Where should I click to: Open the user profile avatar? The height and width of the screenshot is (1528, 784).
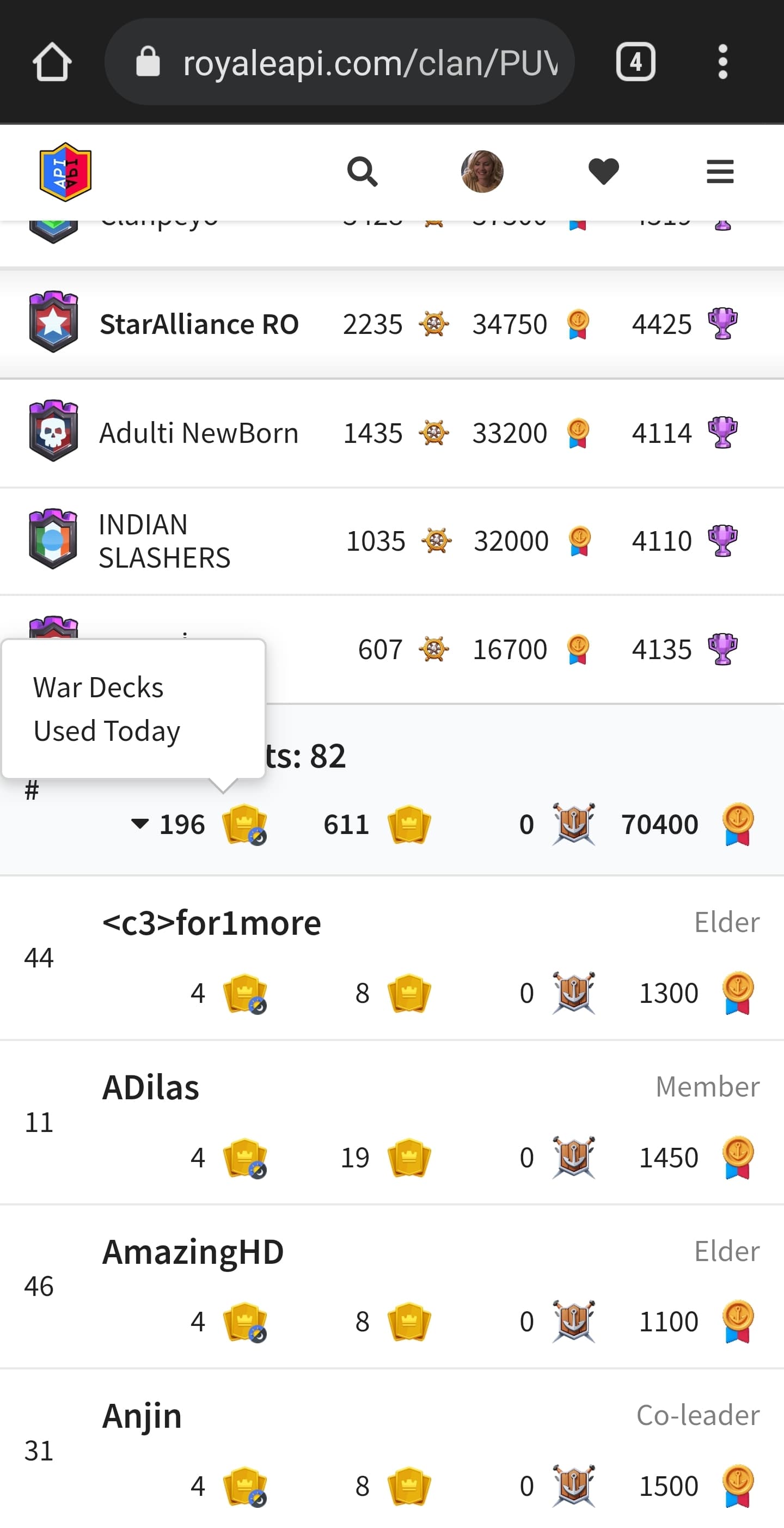482,172
